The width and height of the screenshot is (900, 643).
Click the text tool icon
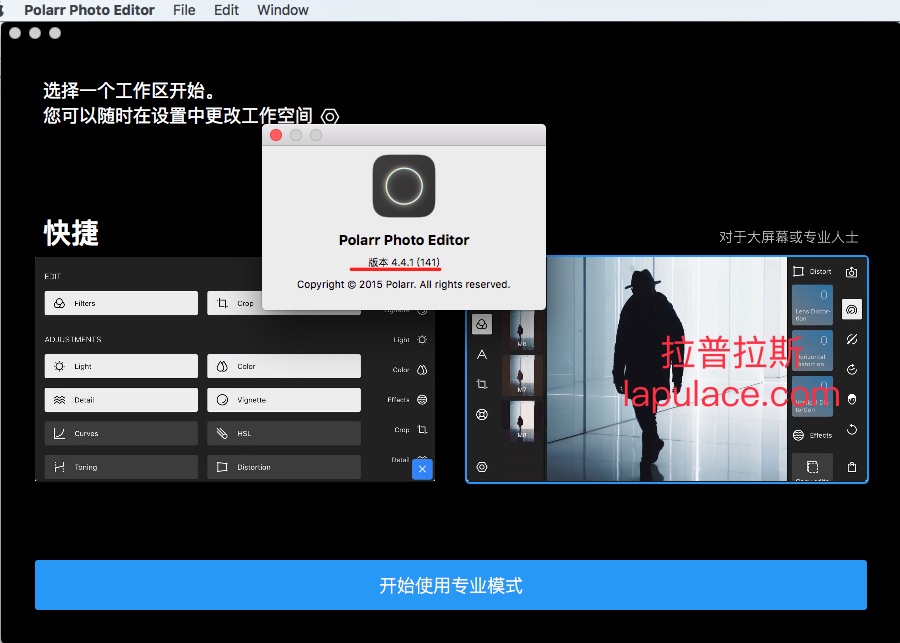tap(482, 354)
